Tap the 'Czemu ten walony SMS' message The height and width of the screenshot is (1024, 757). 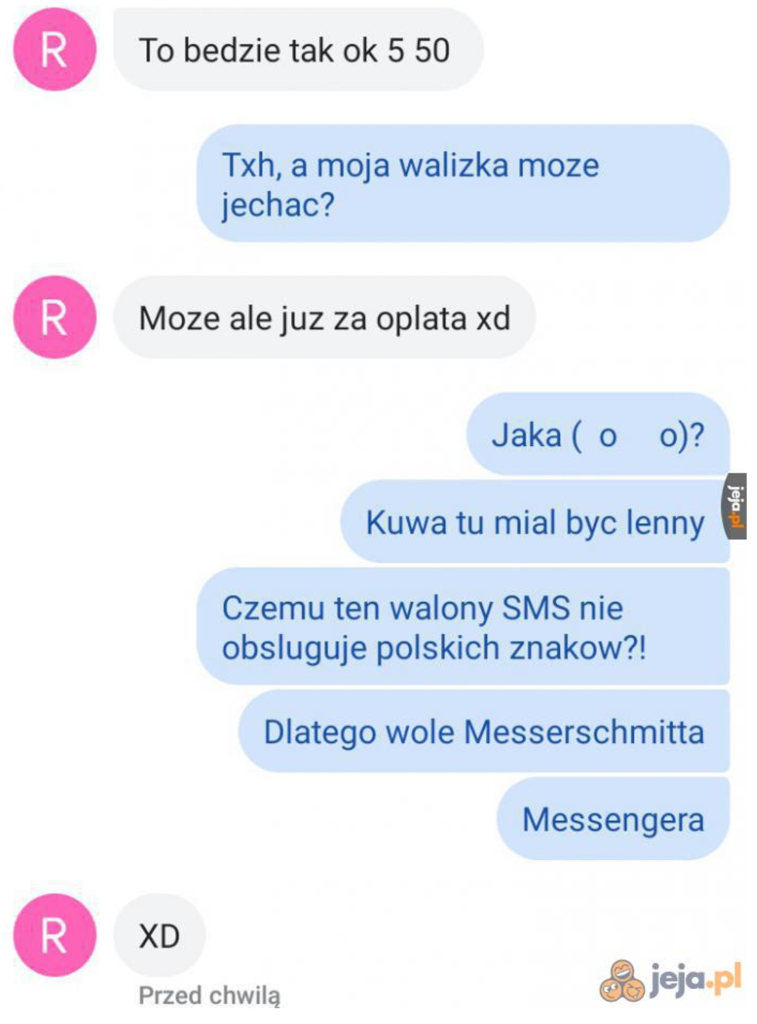click(x=463, y=626)
